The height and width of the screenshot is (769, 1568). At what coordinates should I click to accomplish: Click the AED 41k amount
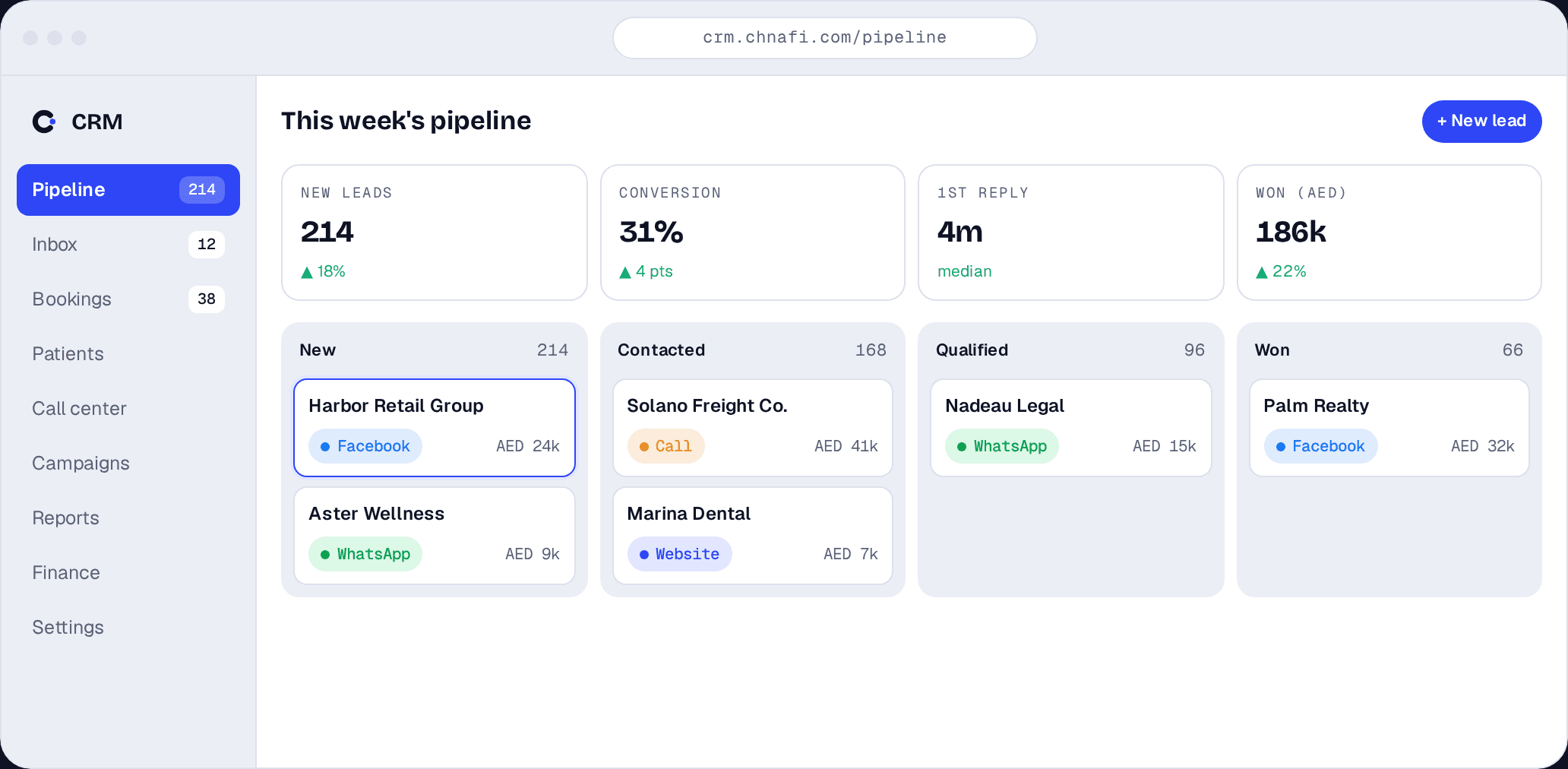(x=846, y=446)
